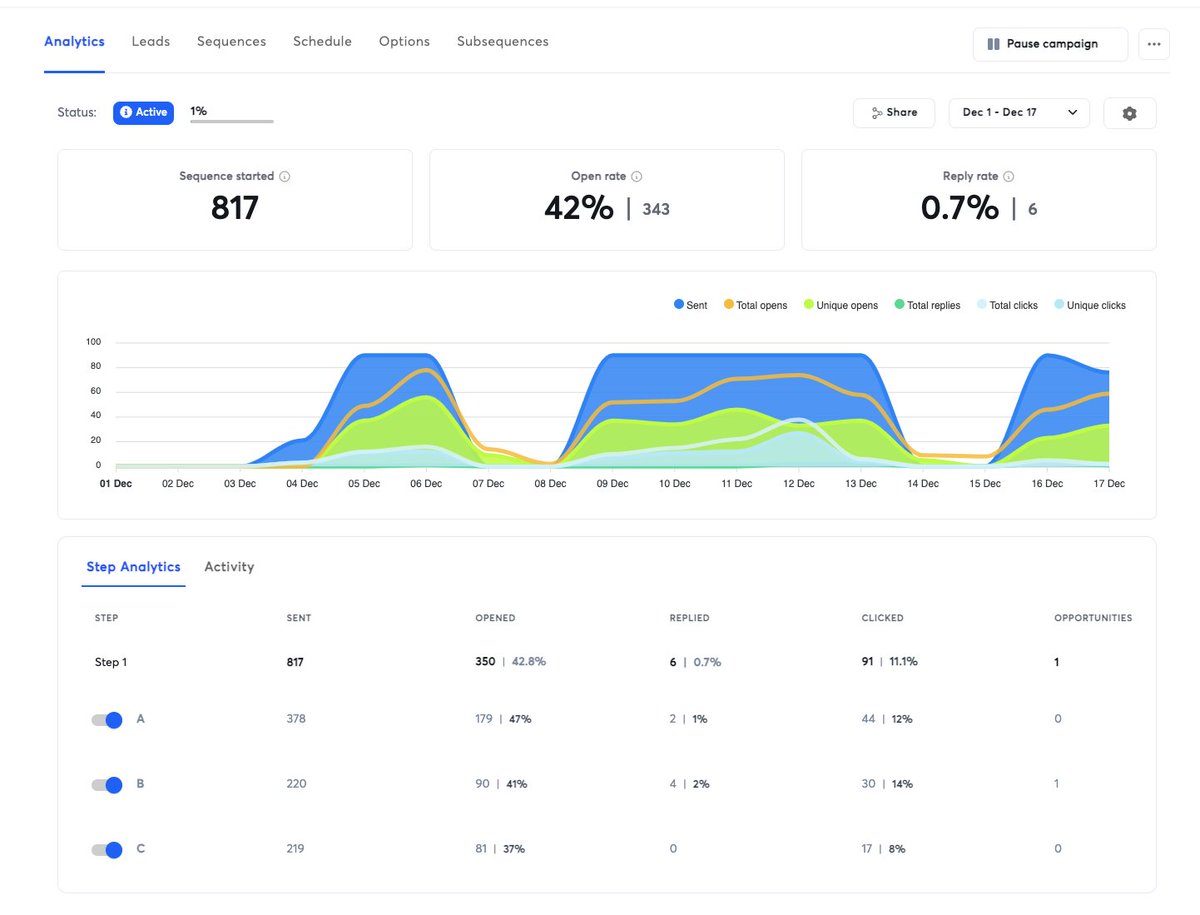1200x915 pixels.
Task: Open the Schedule tab
Action: (x=322, y=42)
